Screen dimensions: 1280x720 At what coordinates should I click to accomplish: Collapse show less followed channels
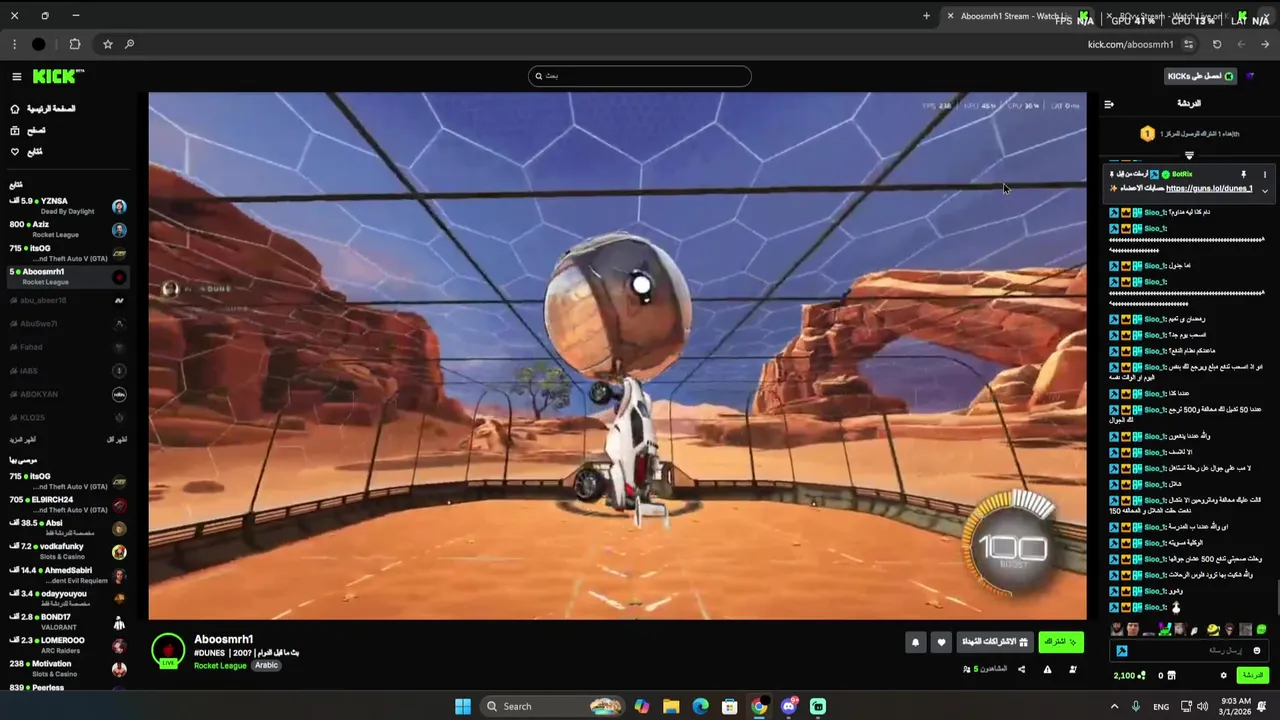(117, 440)
